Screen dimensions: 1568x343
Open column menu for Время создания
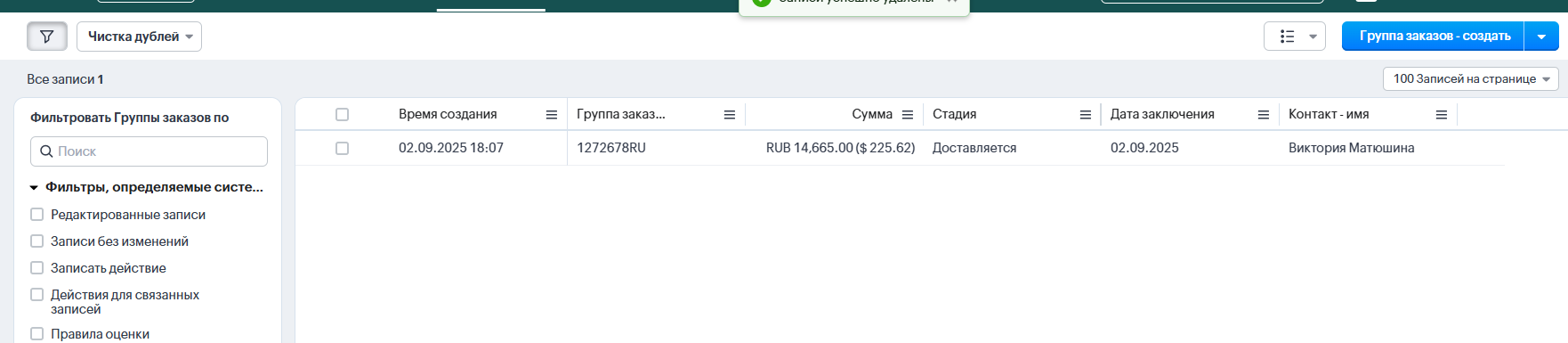pyautogui.click(x=552, y=115)
